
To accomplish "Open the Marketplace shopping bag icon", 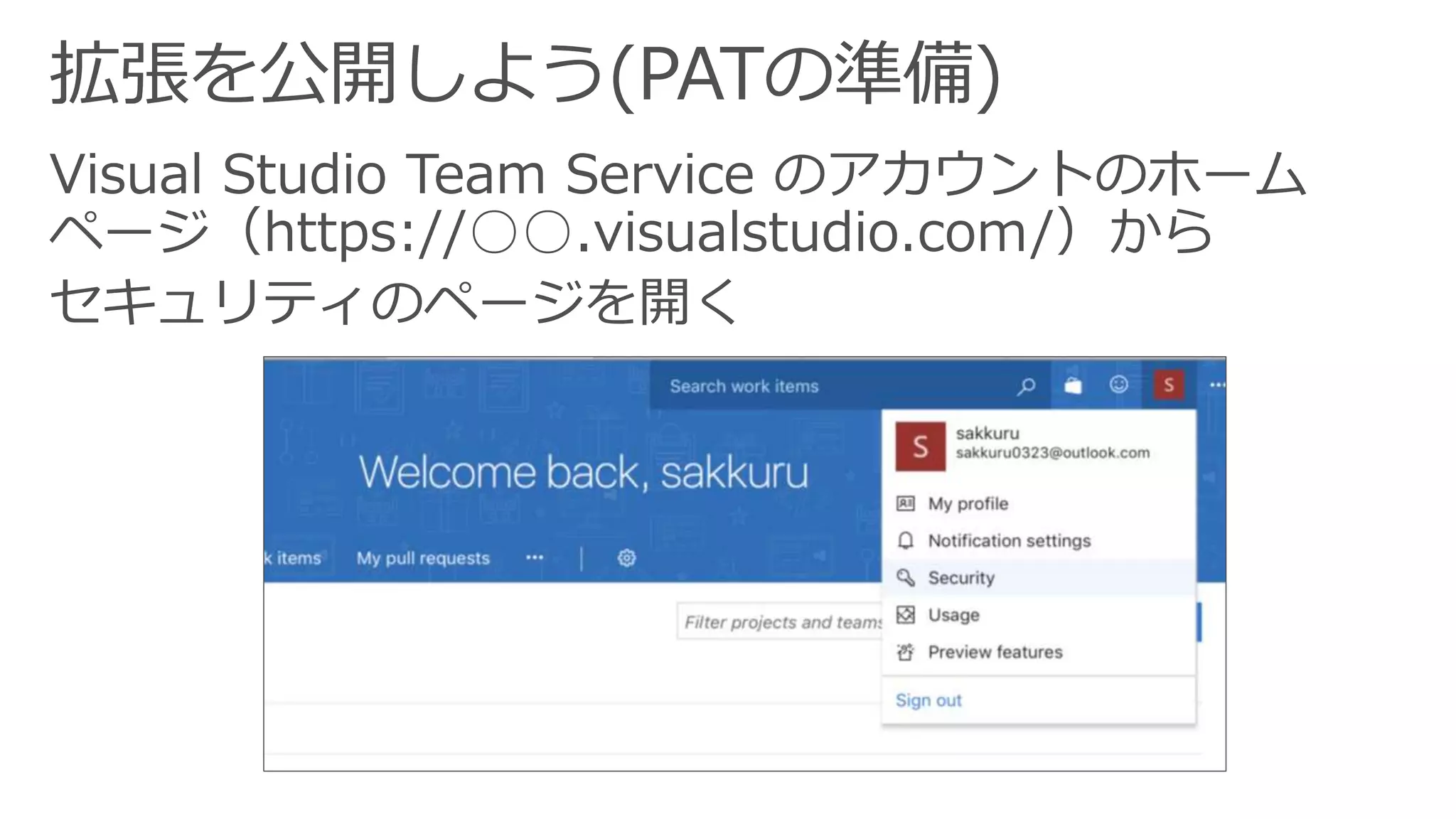I will 1073,385.
